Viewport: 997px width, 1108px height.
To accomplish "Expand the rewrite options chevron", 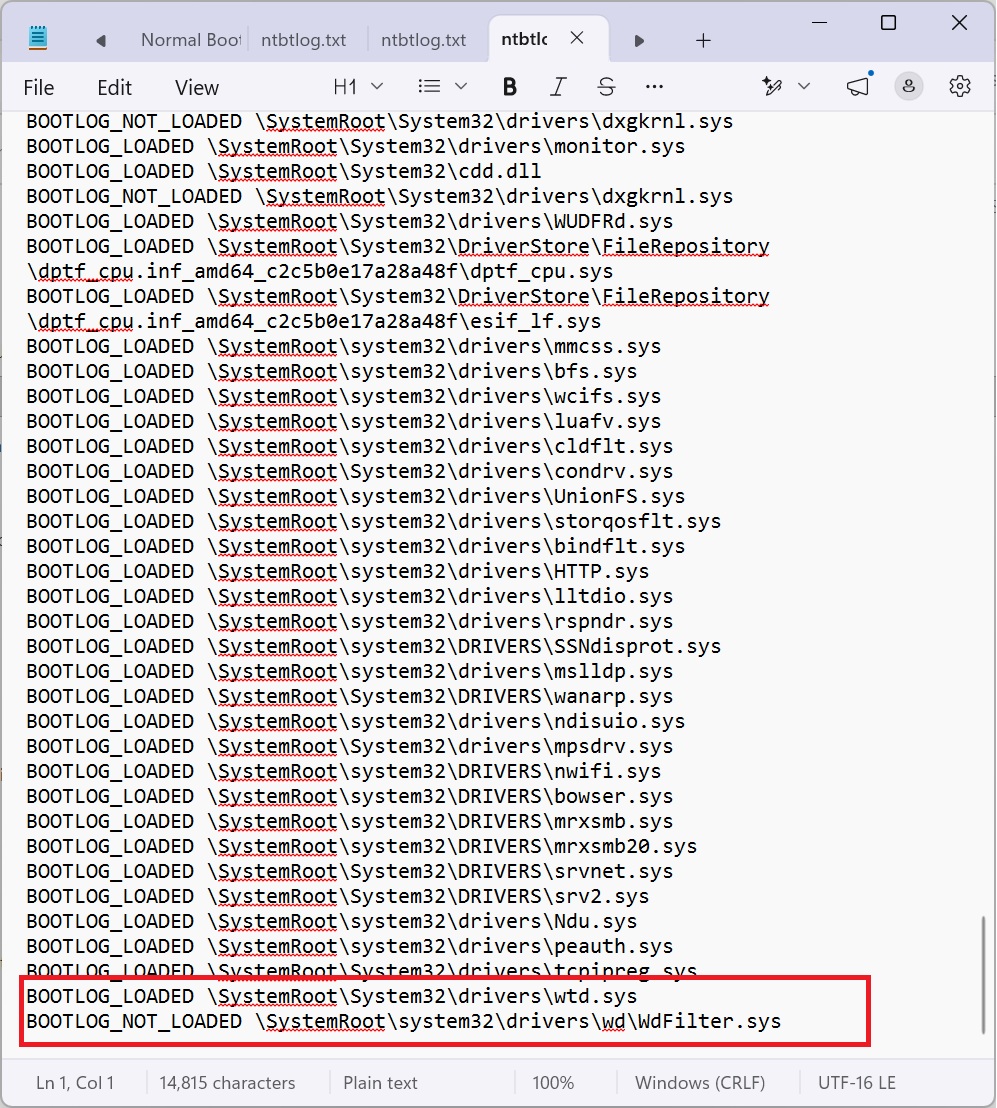I will pyautogui.click(x=803, y=86).
